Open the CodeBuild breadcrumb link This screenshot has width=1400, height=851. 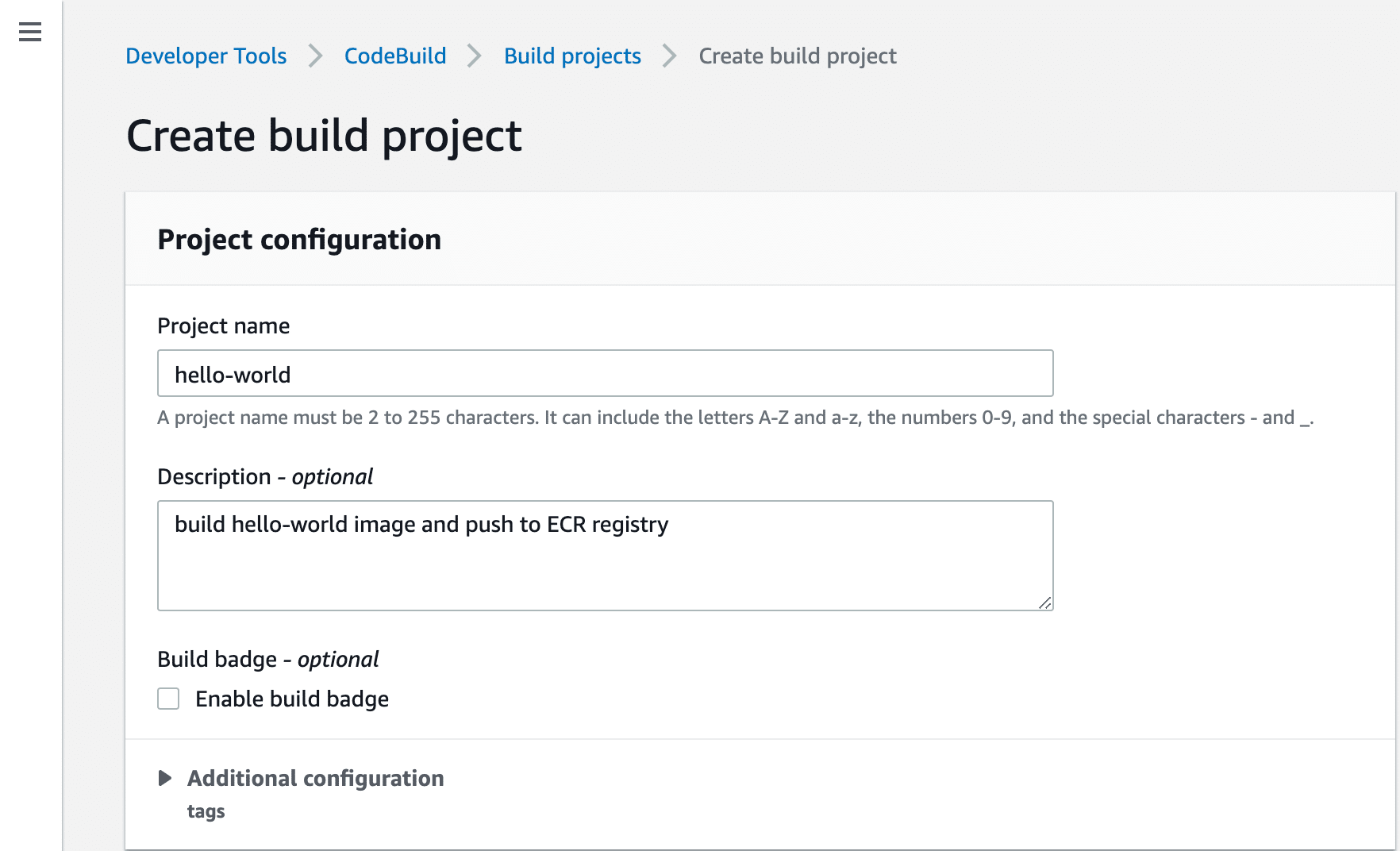[394, 56]
